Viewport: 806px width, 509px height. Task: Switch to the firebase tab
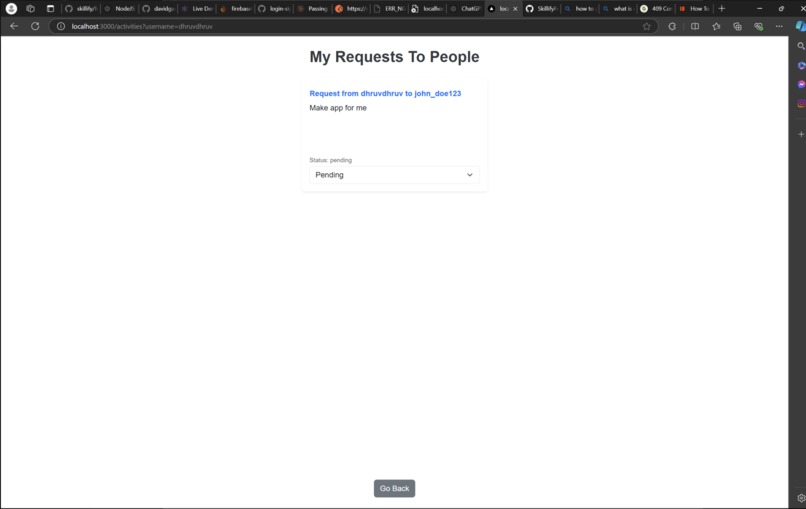235,9
